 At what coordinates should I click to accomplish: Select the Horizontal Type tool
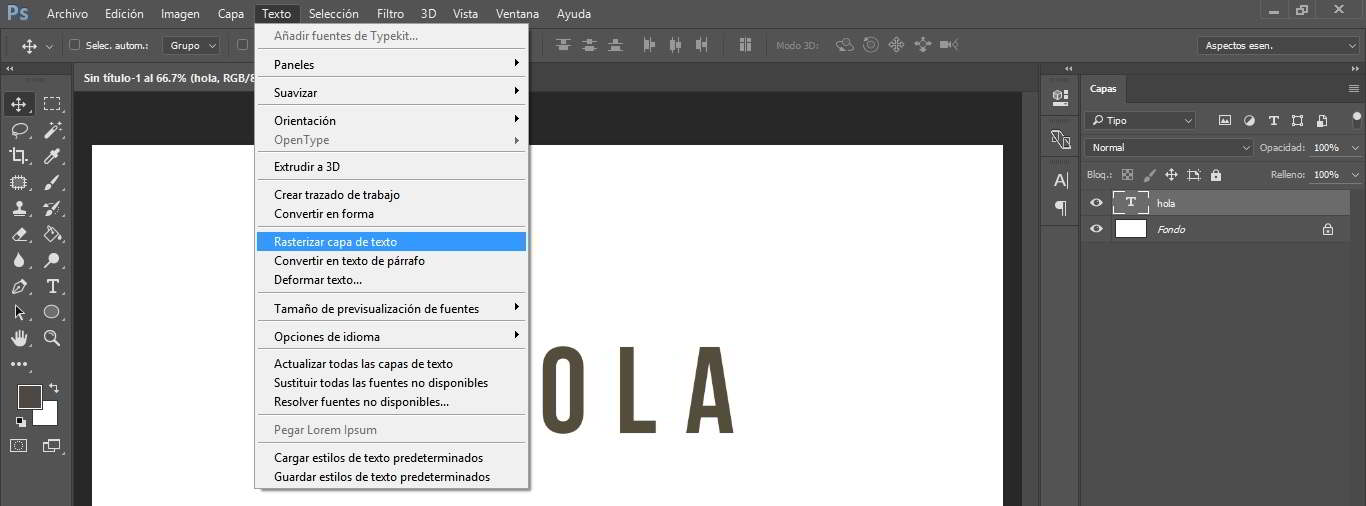click(52, 286)
